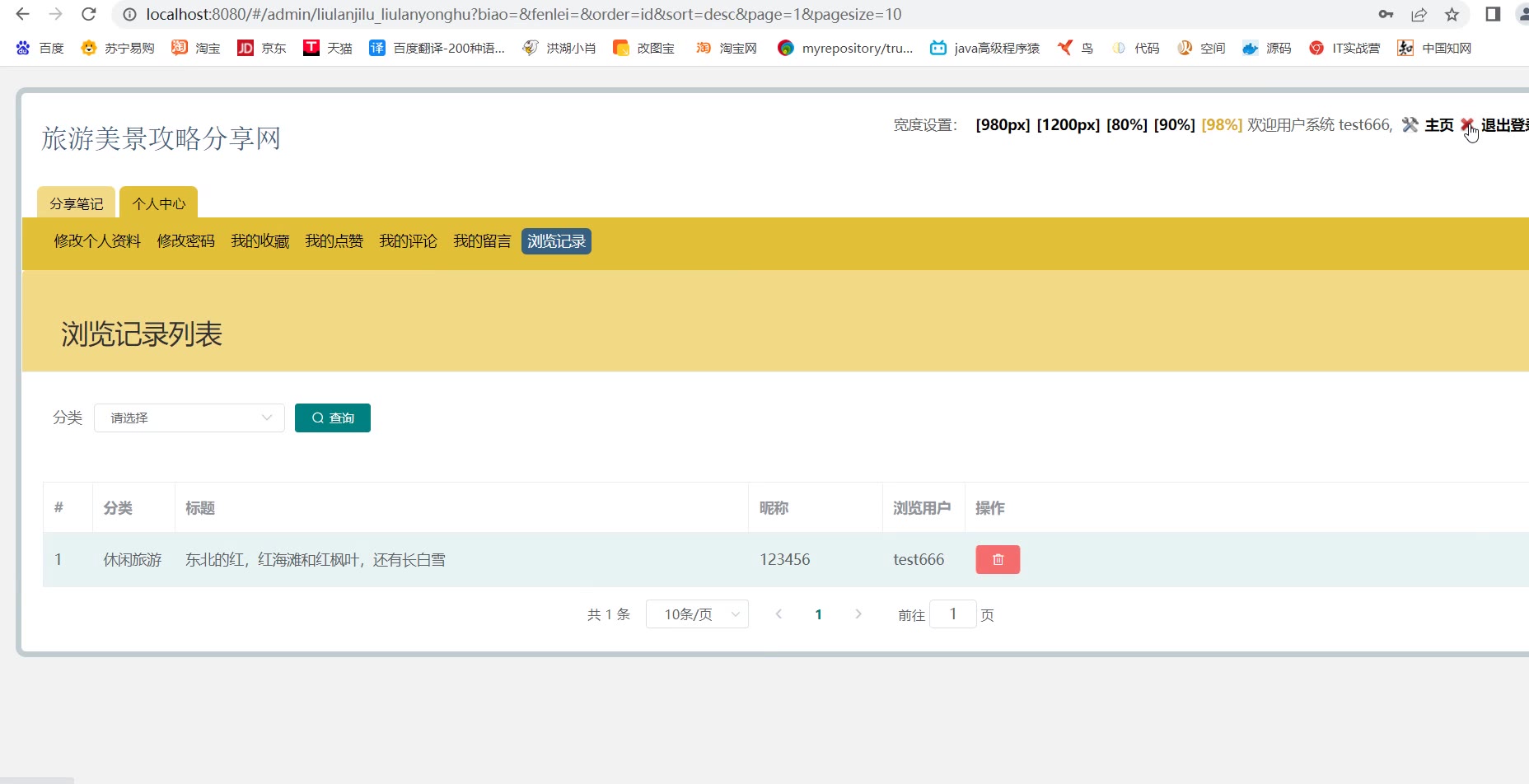The image size is (1529, 784).
Task: Open 我的评论 menu item
Action: click(x=409, y=241)
